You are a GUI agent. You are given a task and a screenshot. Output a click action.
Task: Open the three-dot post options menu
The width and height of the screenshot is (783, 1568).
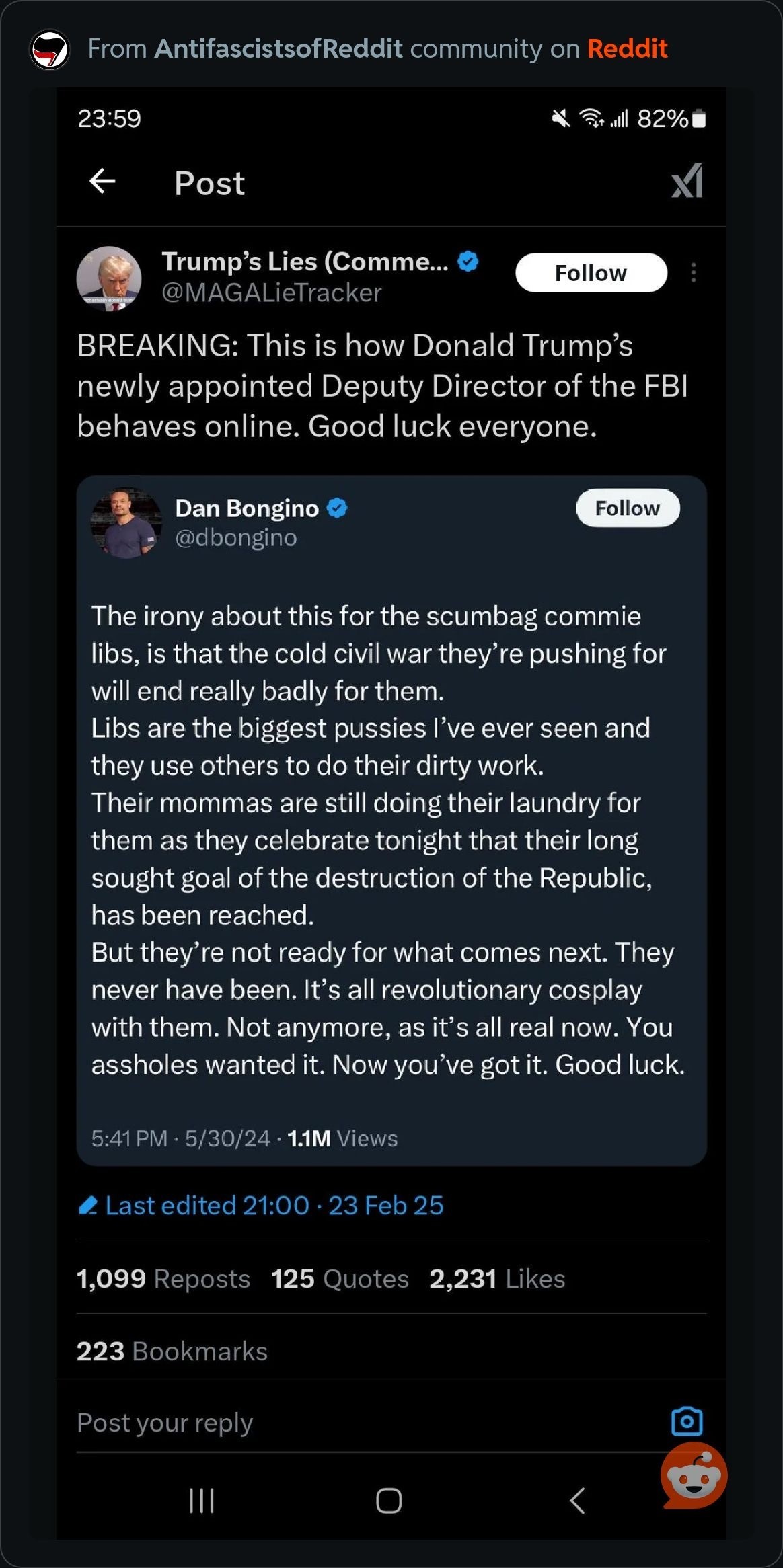click(x=694, y=272)
